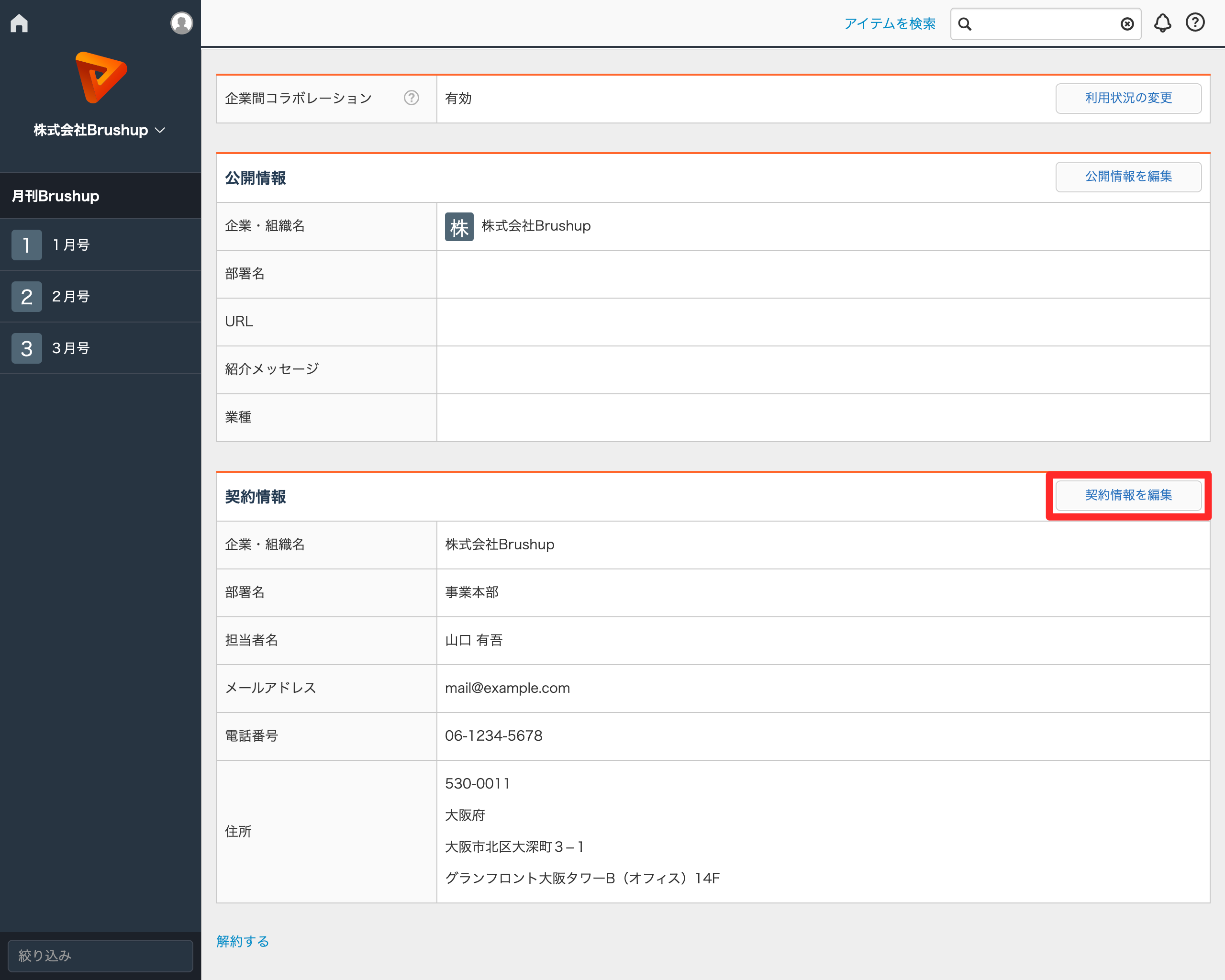Select the 株式会社Brushup text in 契約情報
Image resolution: width=1225 pixels, height=980 pixels.
(500, 545)
